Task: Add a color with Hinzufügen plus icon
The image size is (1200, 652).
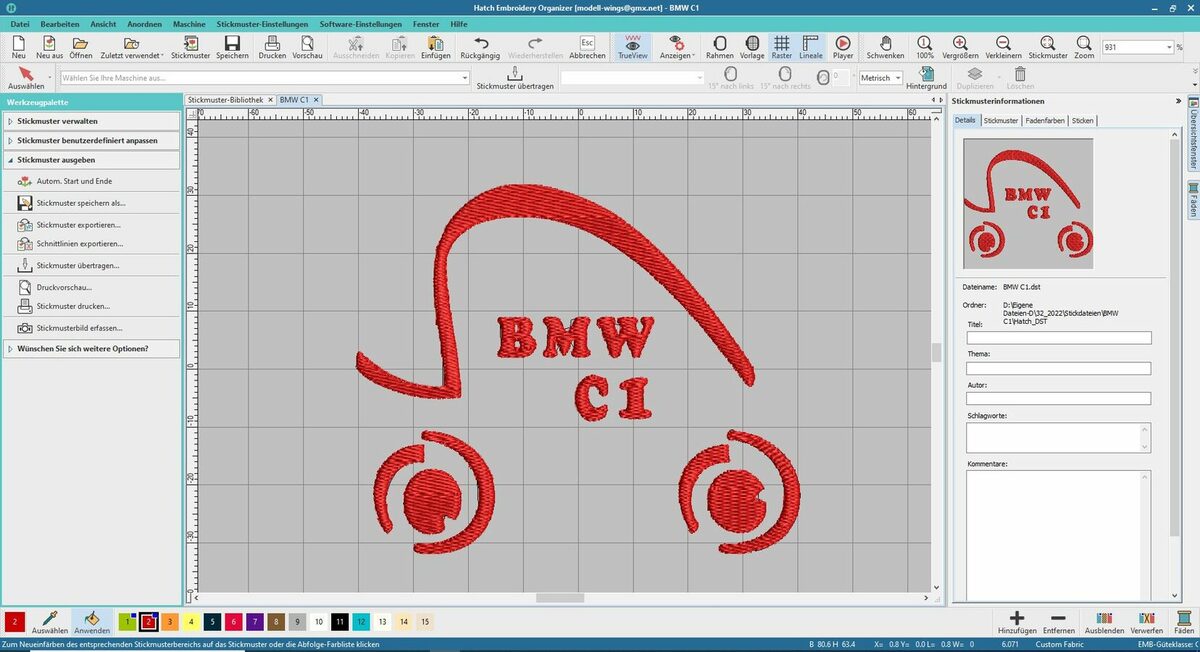Action: [x=1017, y=623]
